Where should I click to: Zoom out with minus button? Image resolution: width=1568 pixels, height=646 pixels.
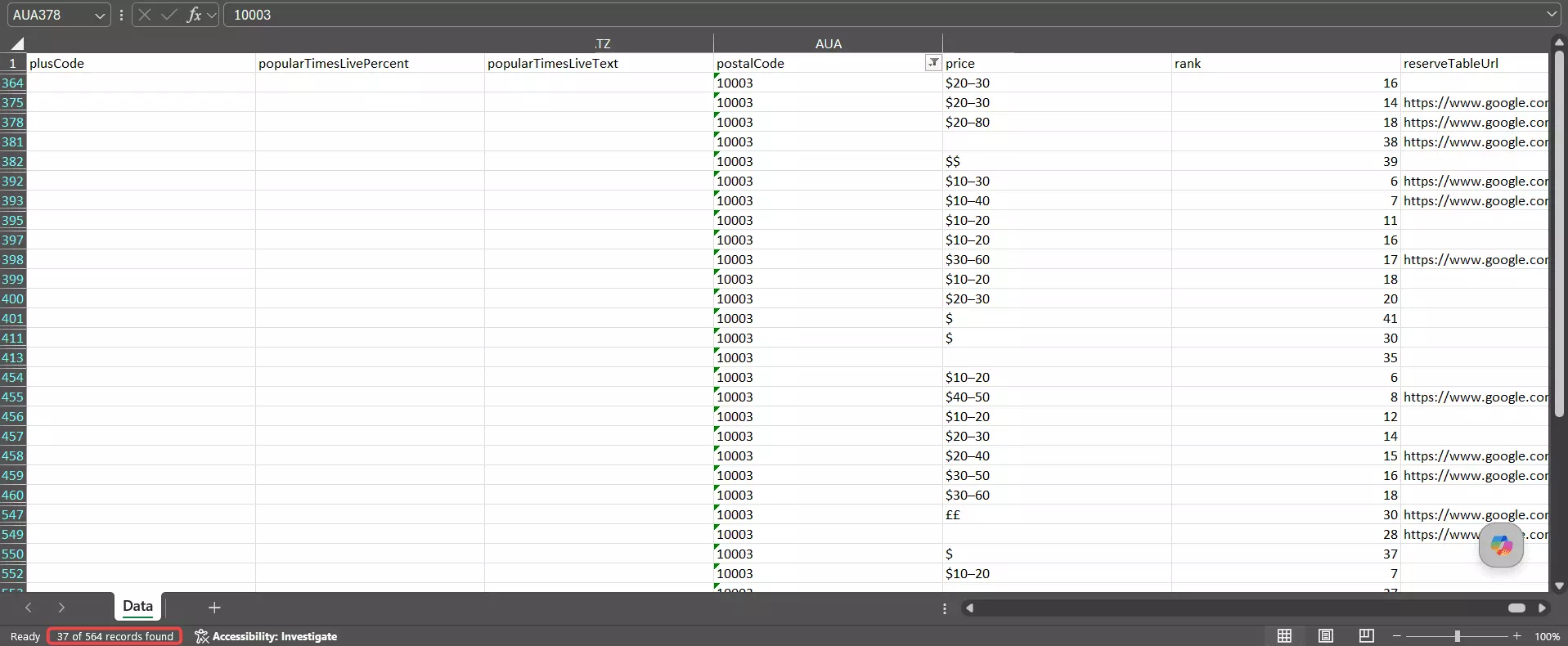tap(1396, 636)
